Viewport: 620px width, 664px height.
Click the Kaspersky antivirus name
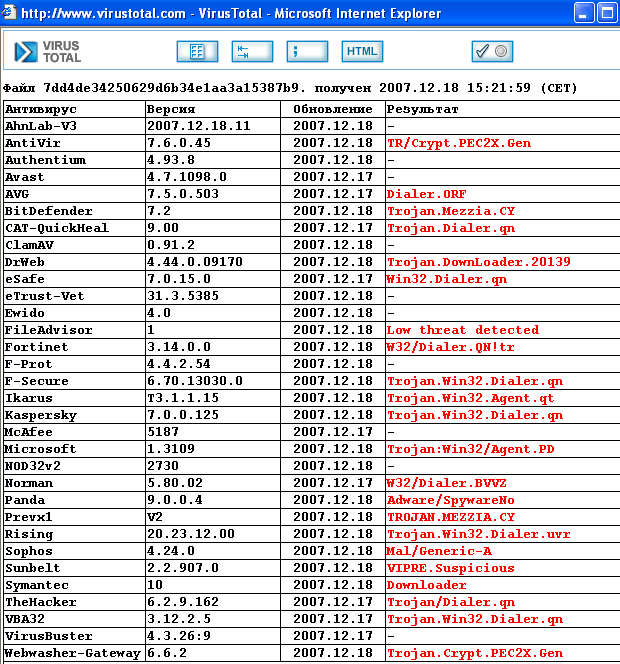[x=41, y=415]
